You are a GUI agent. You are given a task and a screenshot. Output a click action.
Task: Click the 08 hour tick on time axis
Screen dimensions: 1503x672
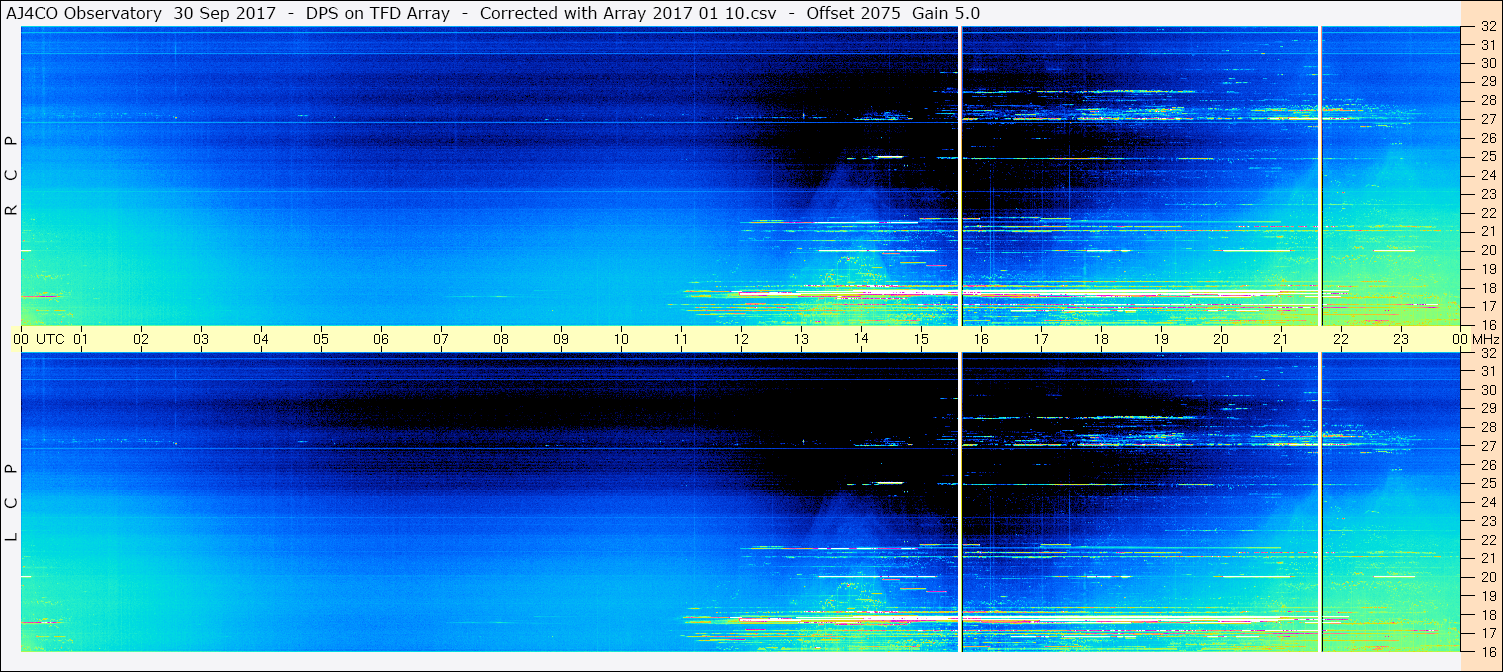(501, 339)
